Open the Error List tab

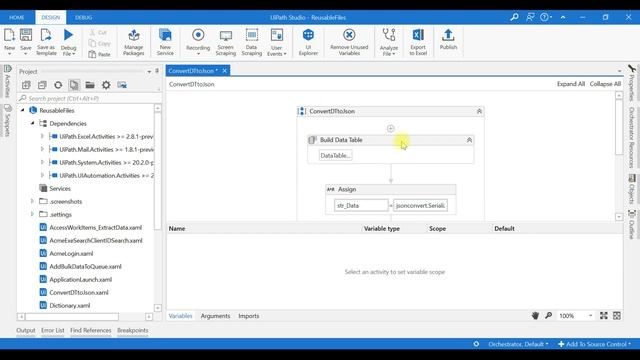point(53,330)
